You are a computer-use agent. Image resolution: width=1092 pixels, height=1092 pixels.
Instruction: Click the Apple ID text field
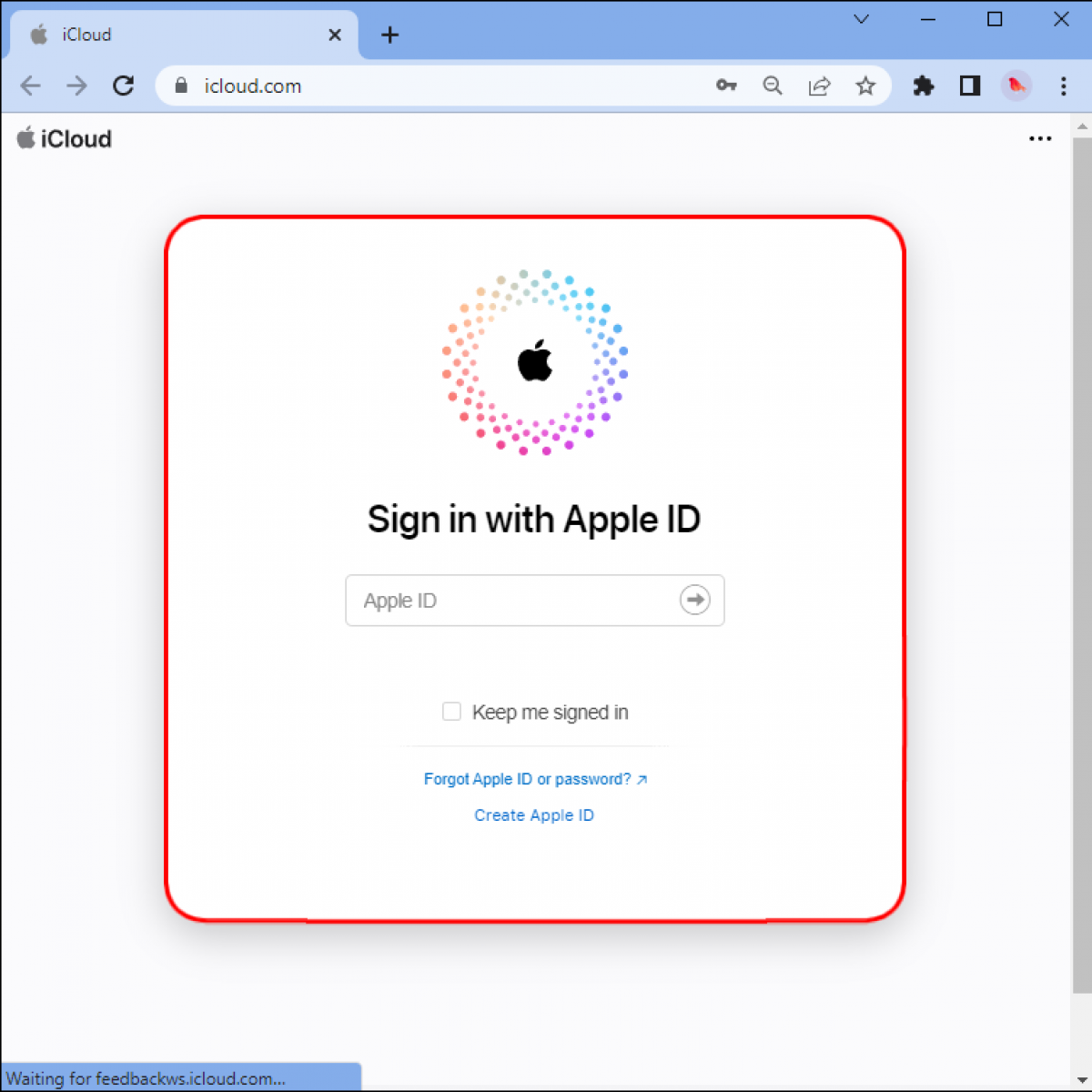[x=510, y=601]
